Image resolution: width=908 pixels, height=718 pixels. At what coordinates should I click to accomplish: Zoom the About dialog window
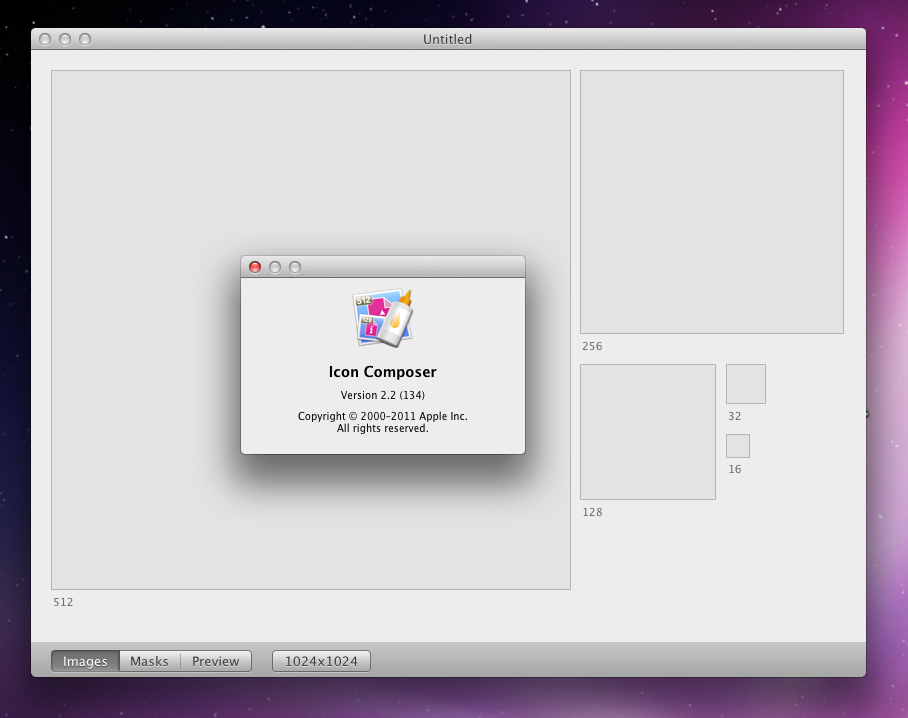(295, 267)
